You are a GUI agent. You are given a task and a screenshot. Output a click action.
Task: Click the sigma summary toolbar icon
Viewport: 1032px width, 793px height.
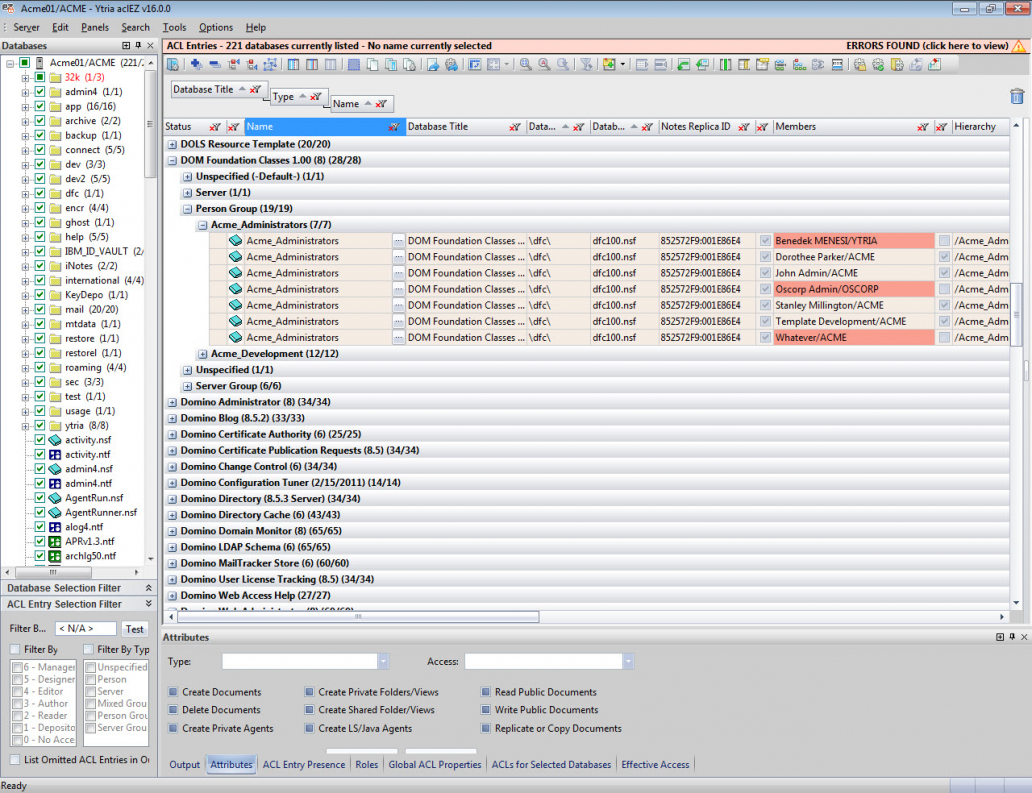click(x=818, y=64)
